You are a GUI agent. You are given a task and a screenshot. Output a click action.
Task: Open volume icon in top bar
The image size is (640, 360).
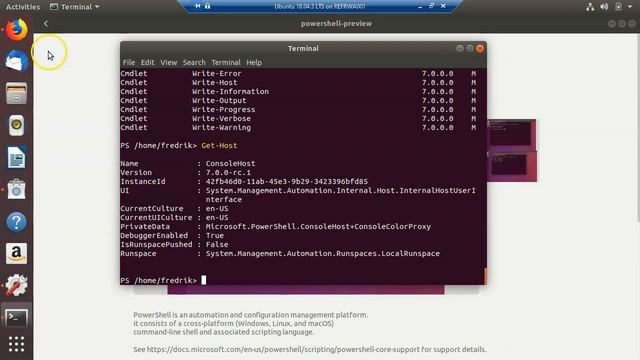pyautogui.click(x=604, y=7)
